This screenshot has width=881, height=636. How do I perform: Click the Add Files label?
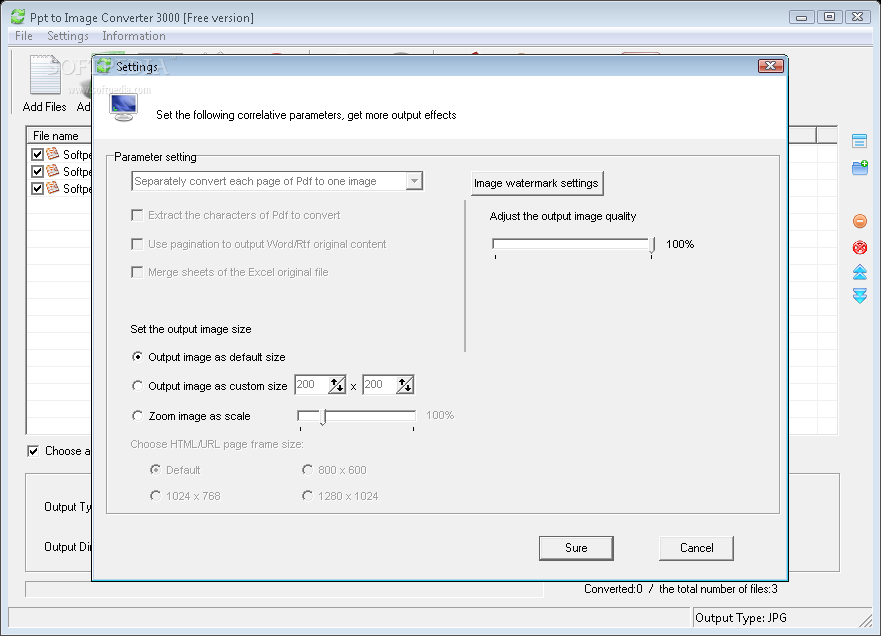coord(44,107)
